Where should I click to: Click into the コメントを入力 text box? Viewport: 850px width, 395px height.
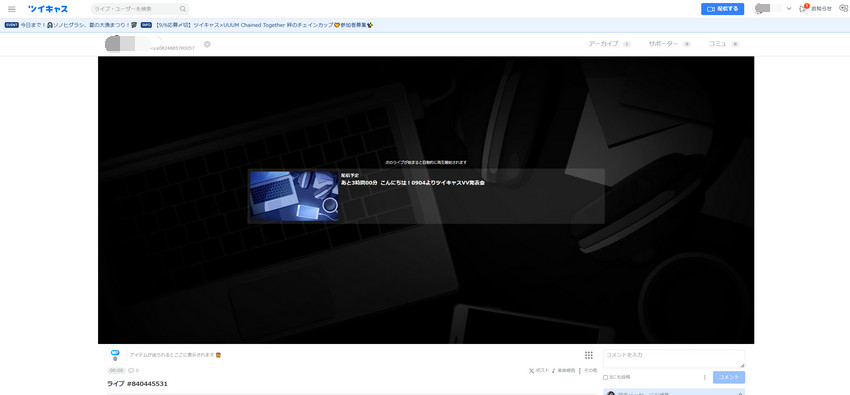click(674, 359)
